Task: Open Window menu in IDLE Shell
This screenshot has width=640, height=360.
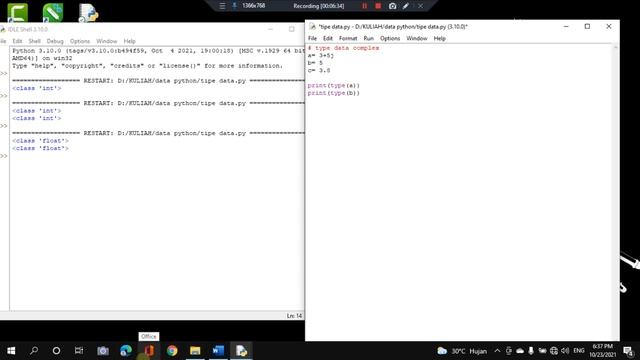Action: coord(107,41)
